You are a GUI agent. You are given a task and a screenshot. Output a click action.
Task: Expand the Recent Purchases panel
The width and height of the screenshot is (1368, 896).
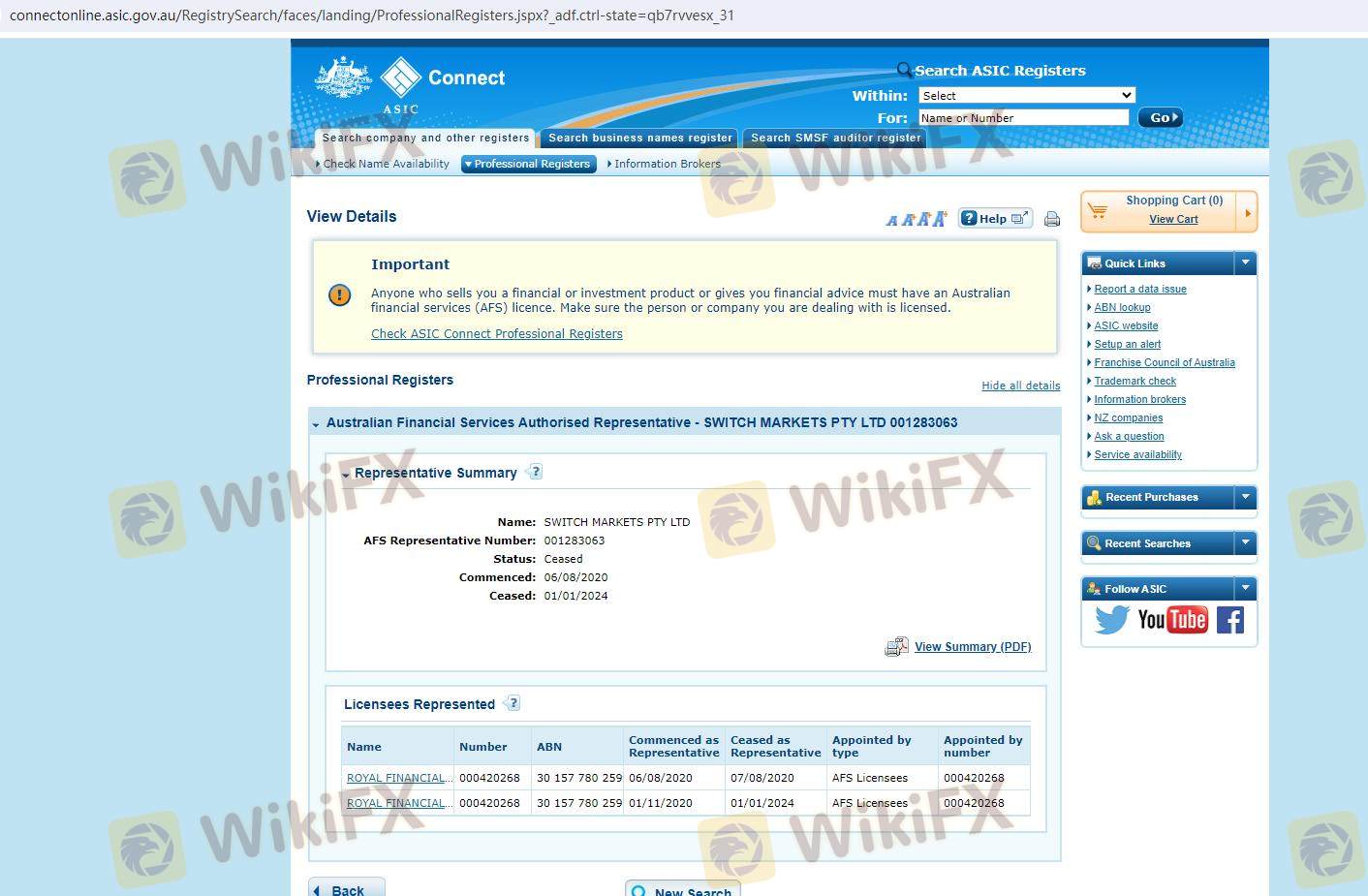pos(1246,497)
